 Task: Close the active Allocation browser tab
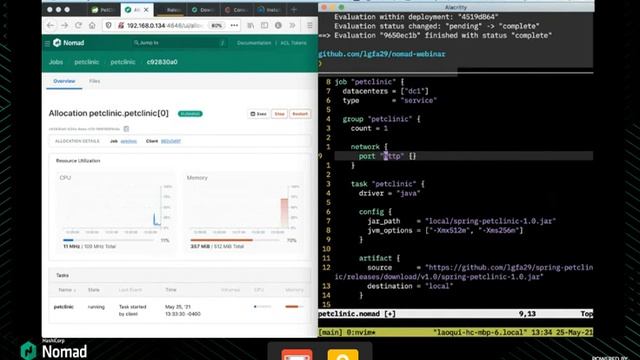click(146, 10)
